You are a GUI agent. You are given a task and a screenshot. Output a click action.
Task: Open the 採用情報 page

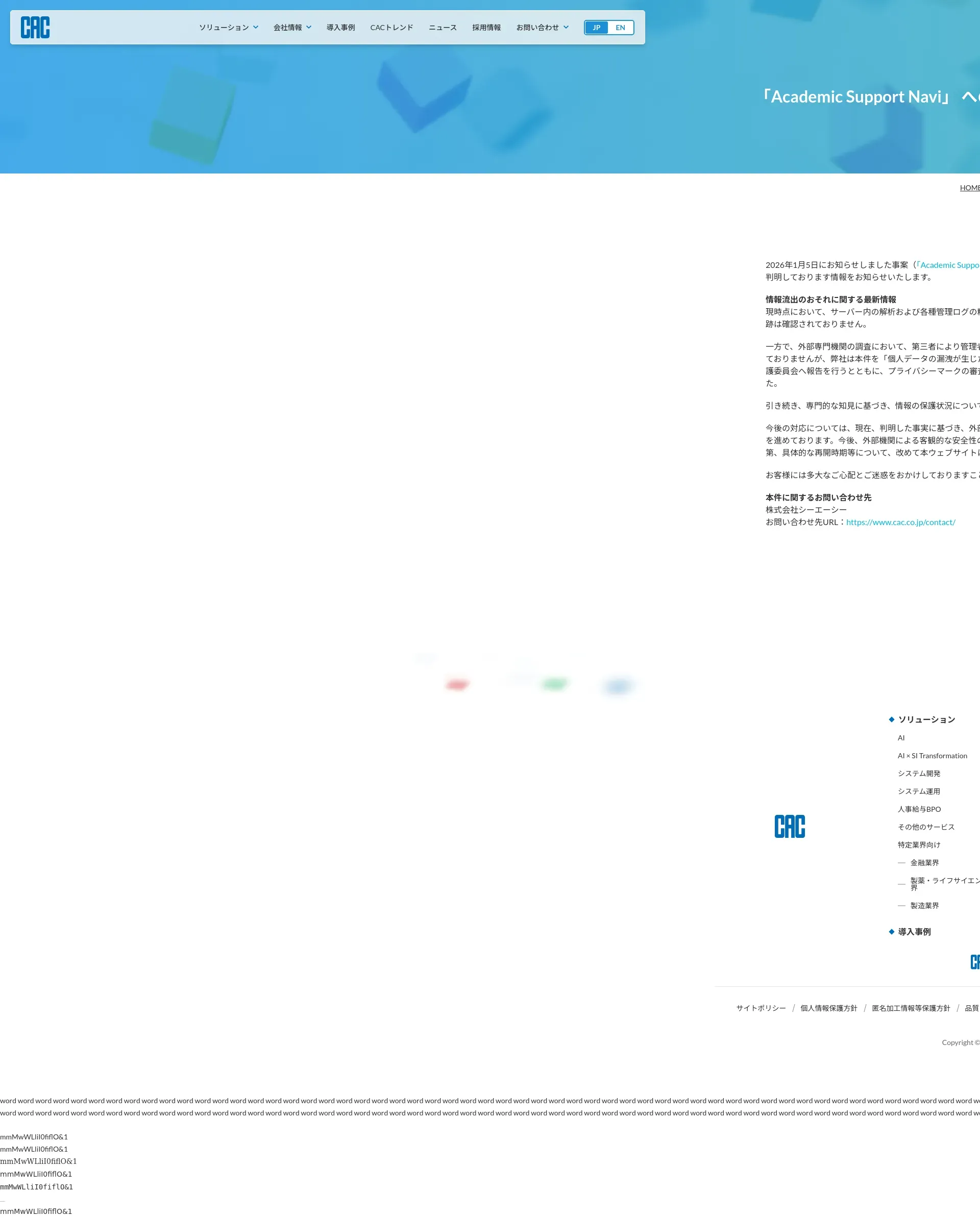coord(486,28)
